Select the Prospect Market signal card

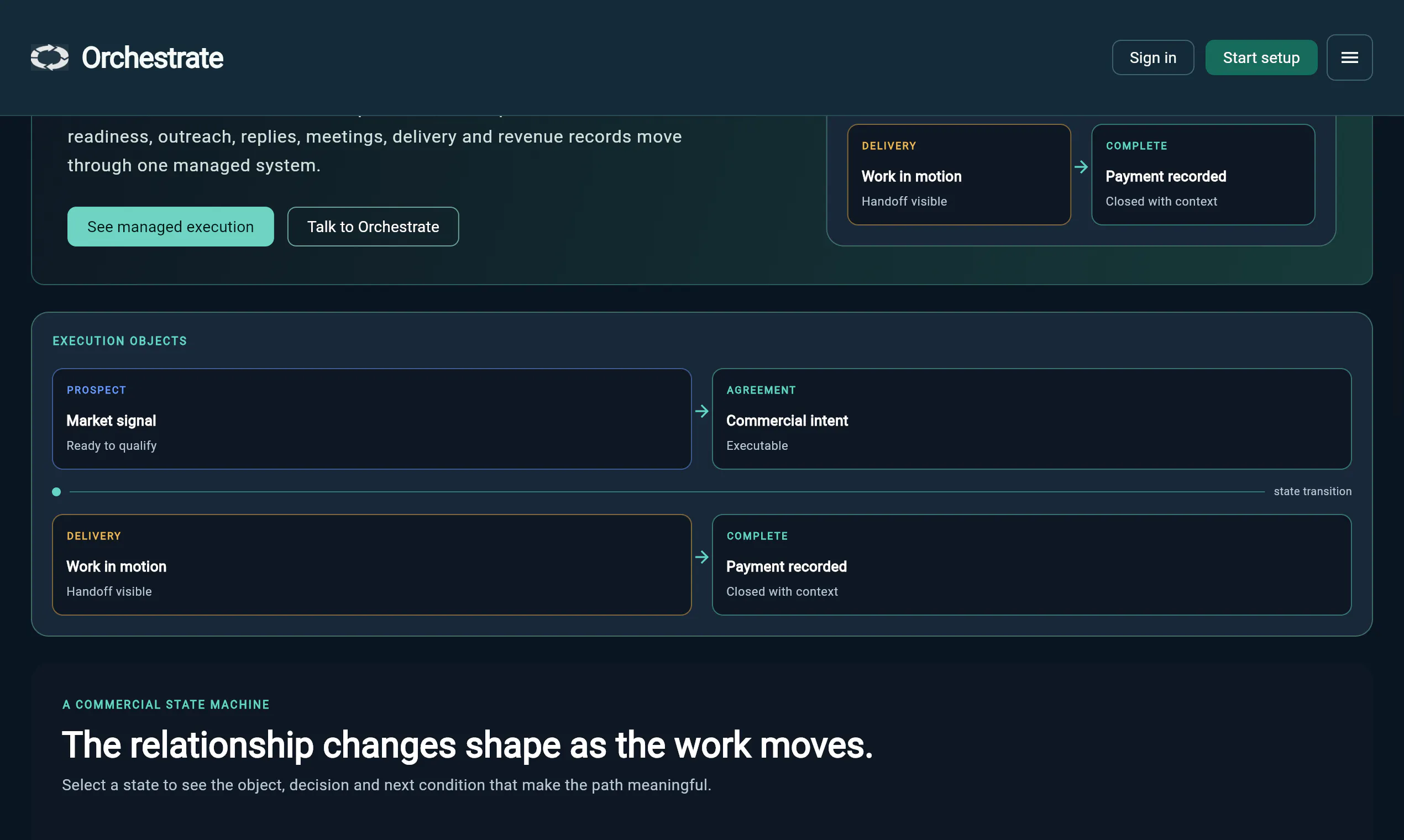371,419
